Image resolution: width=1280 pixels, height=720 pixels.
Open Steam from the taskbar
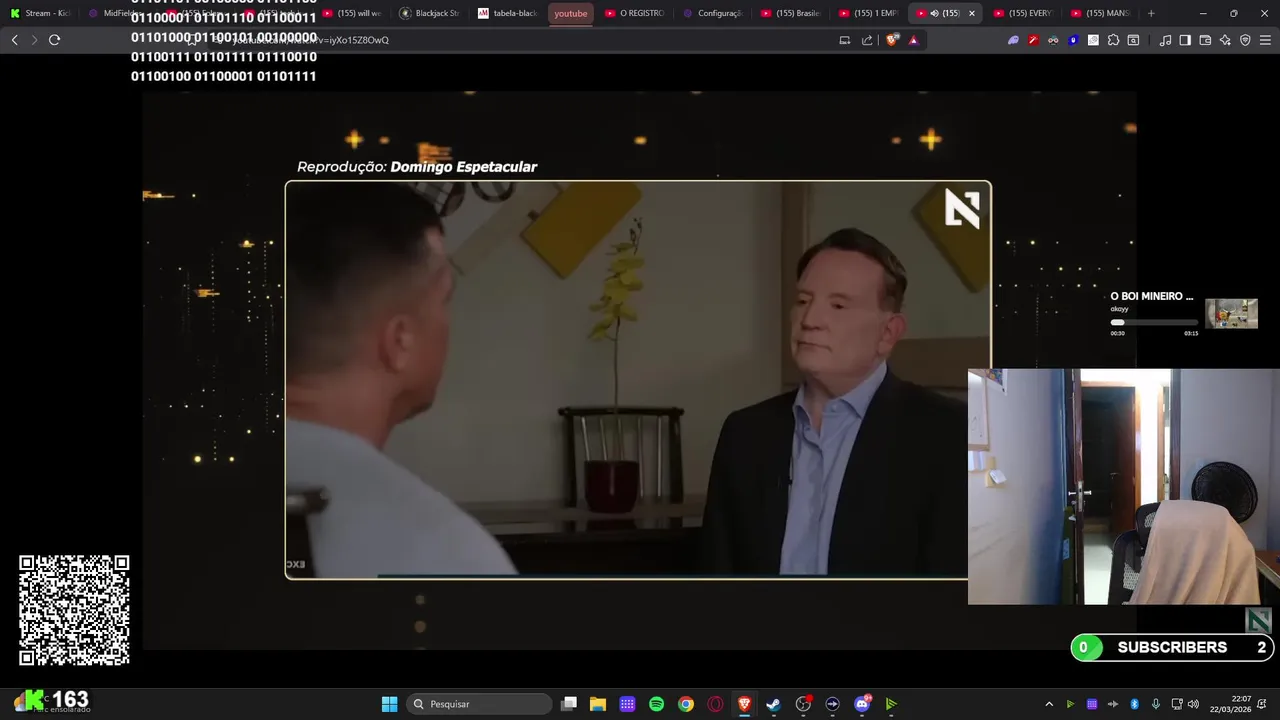click(773, 704)
